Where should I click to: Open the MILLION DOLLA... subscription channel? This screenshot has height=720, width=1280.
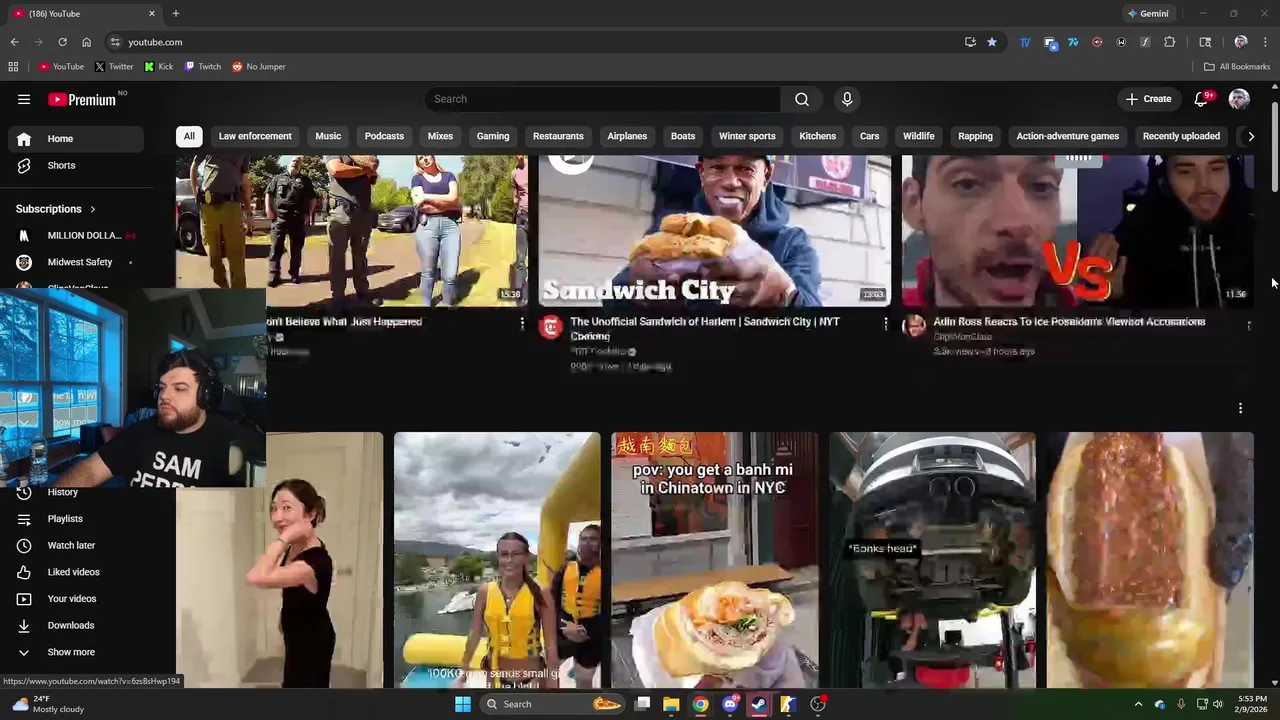tap(76, 235)
